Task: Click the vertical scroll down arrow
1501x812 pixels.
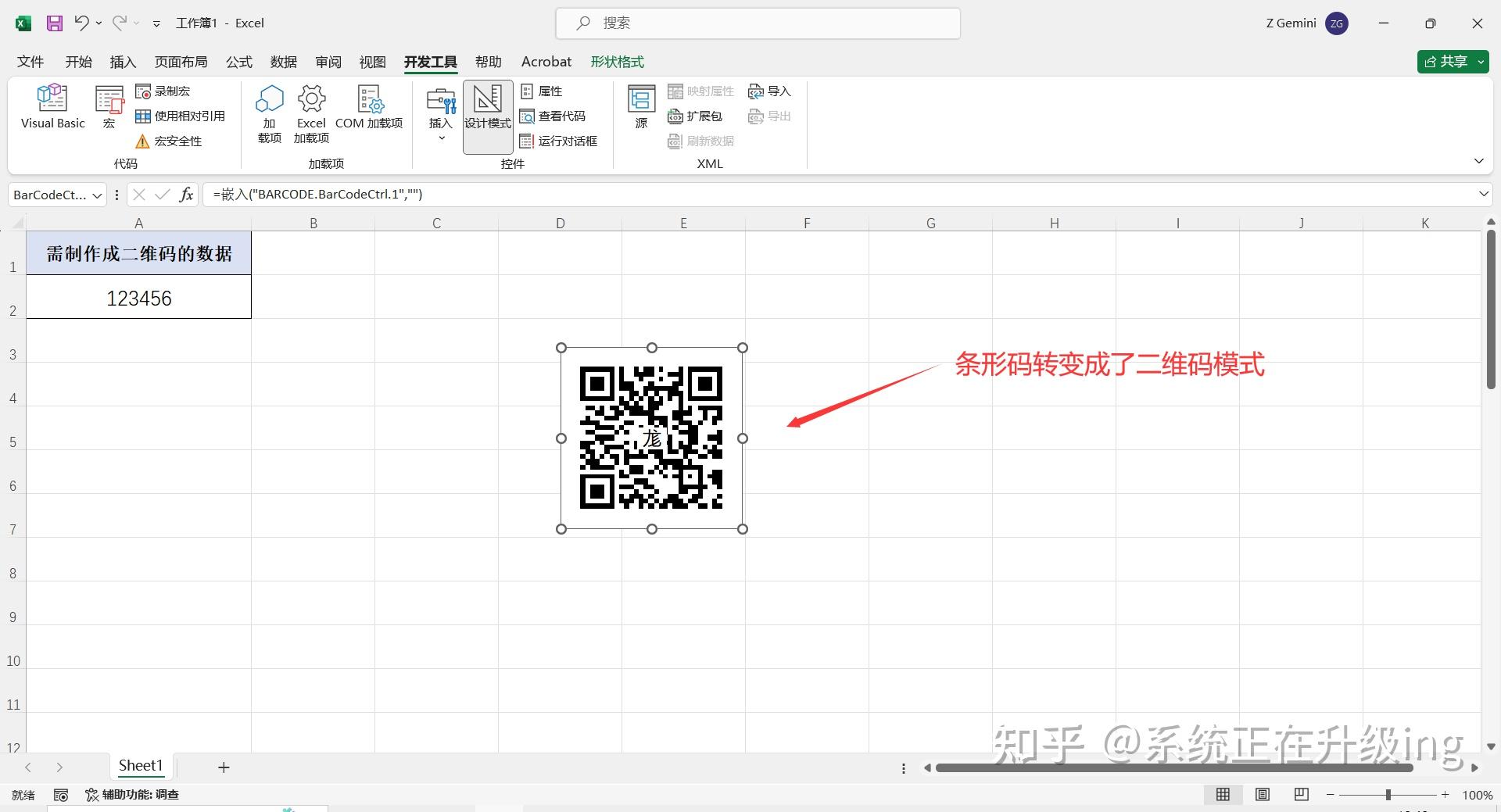Action: coord(1491,747)
